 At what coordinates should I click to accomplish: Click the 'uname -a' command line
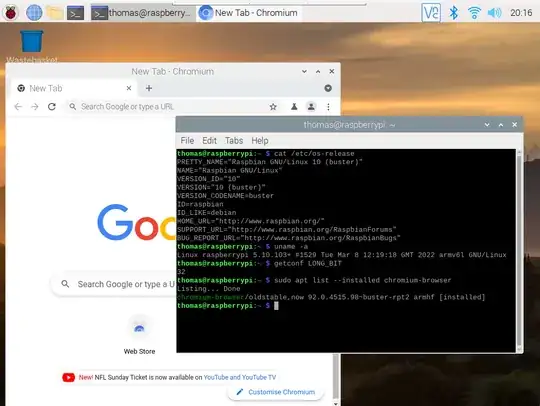242,247
